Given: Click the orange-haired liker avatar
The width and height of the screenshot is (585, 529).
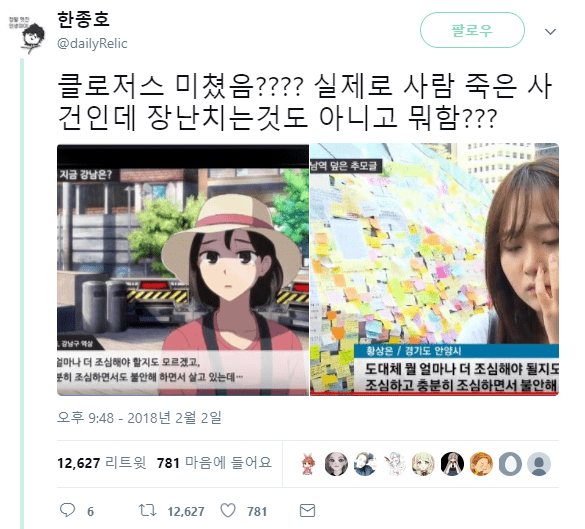Looking at the screenshot, I should pyautogui.click(x=481, y=464).
